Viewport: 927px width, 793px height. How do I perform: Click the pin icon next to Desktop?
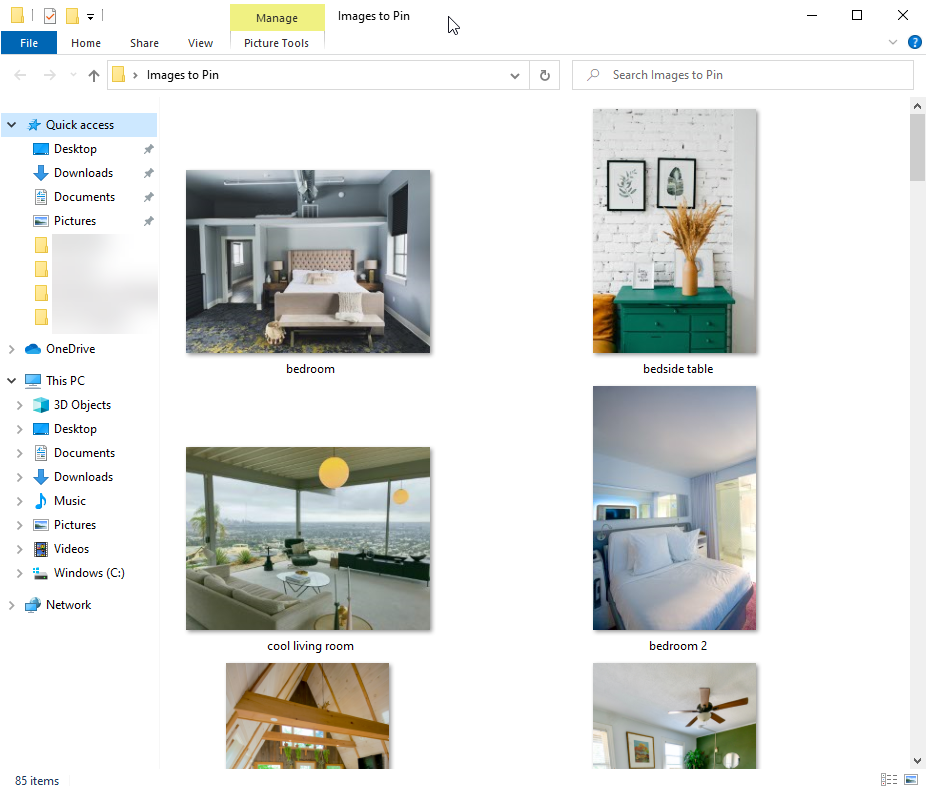tap(148, 149)
